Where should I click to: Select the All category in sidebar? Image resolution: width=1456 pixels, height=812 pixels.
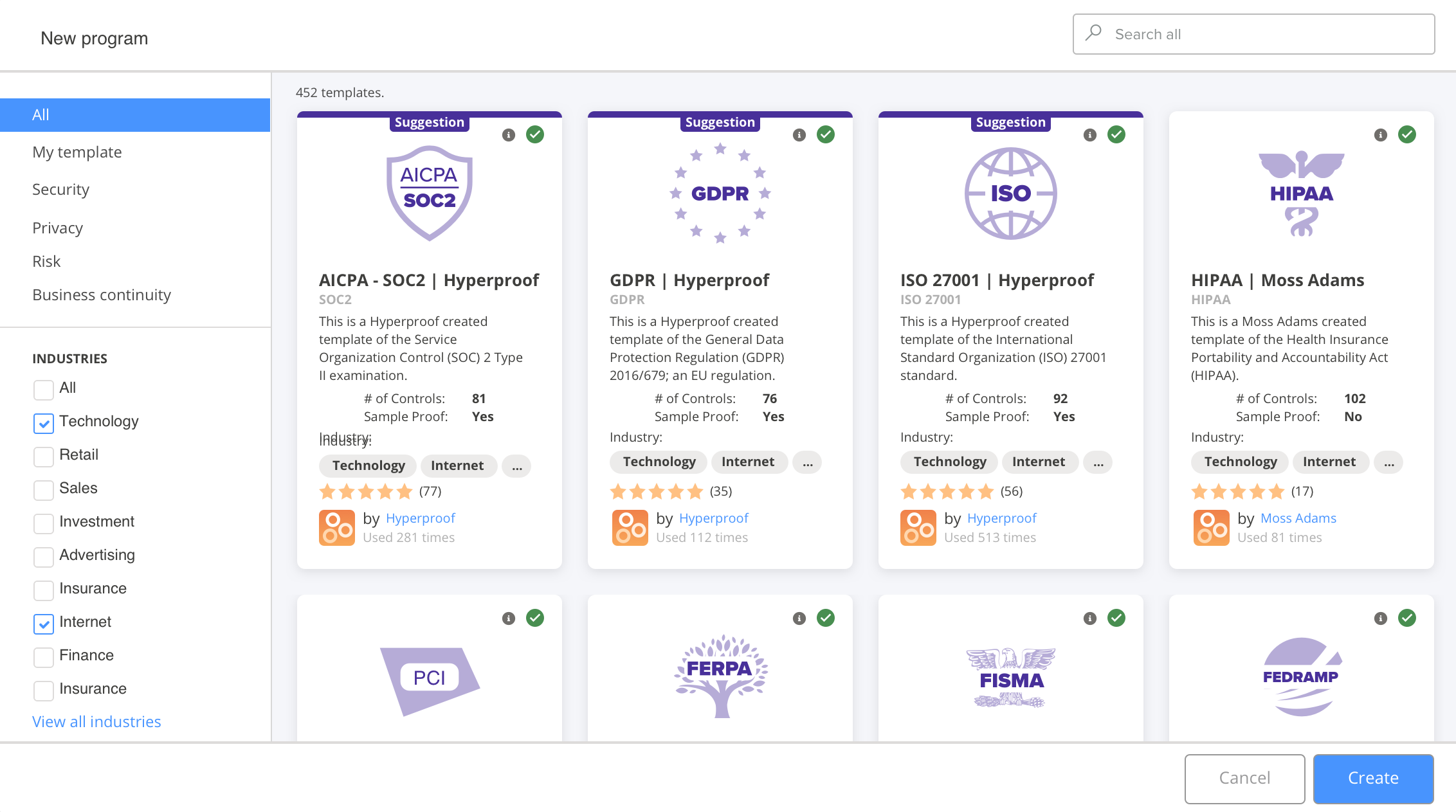pyautogui.click(x=135, y=115)
